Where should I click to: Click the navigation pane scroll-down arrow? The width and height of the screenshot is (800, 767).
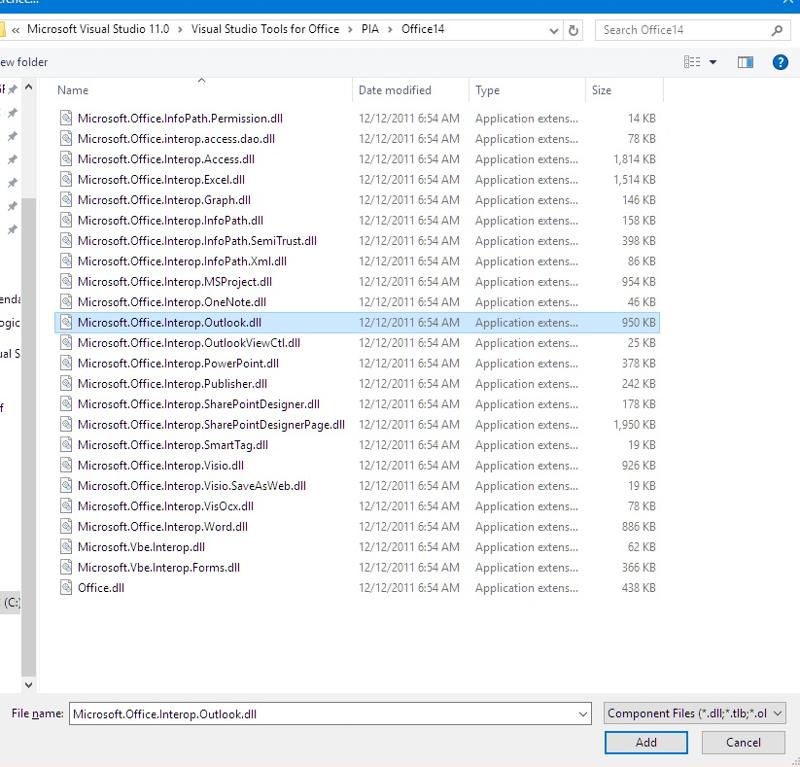28,685
